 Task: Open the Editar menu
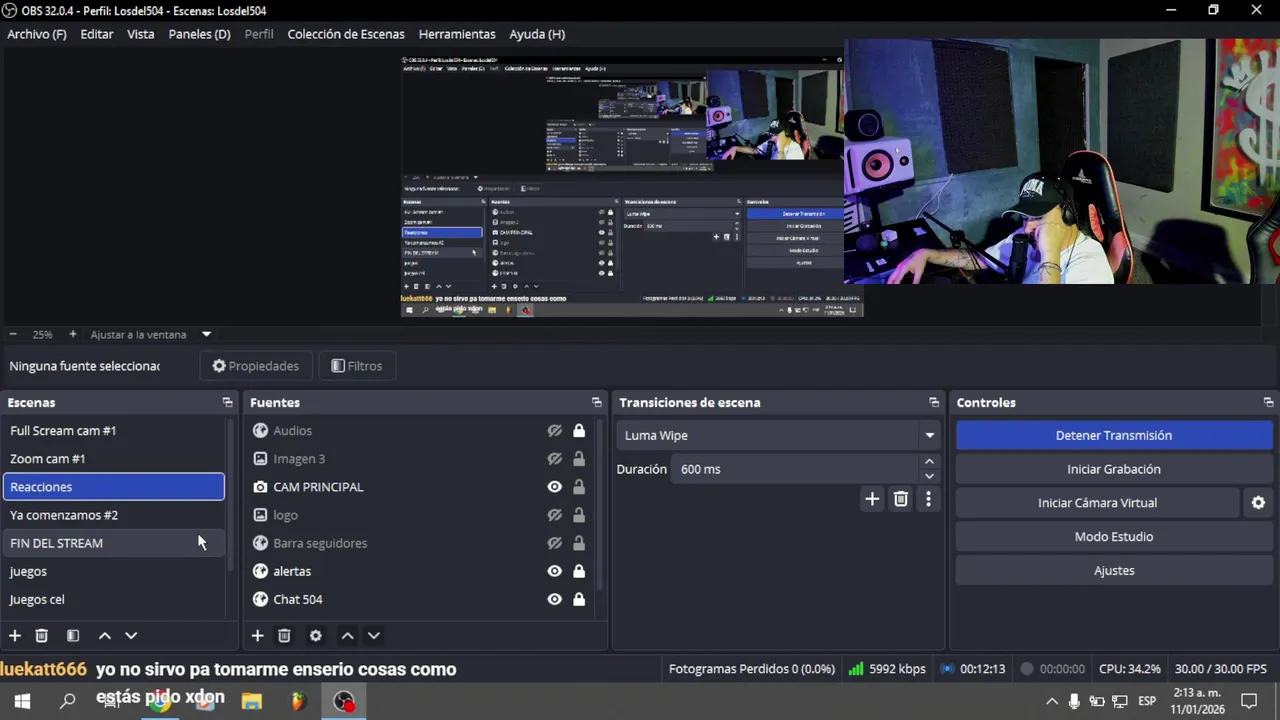point(97,34)
